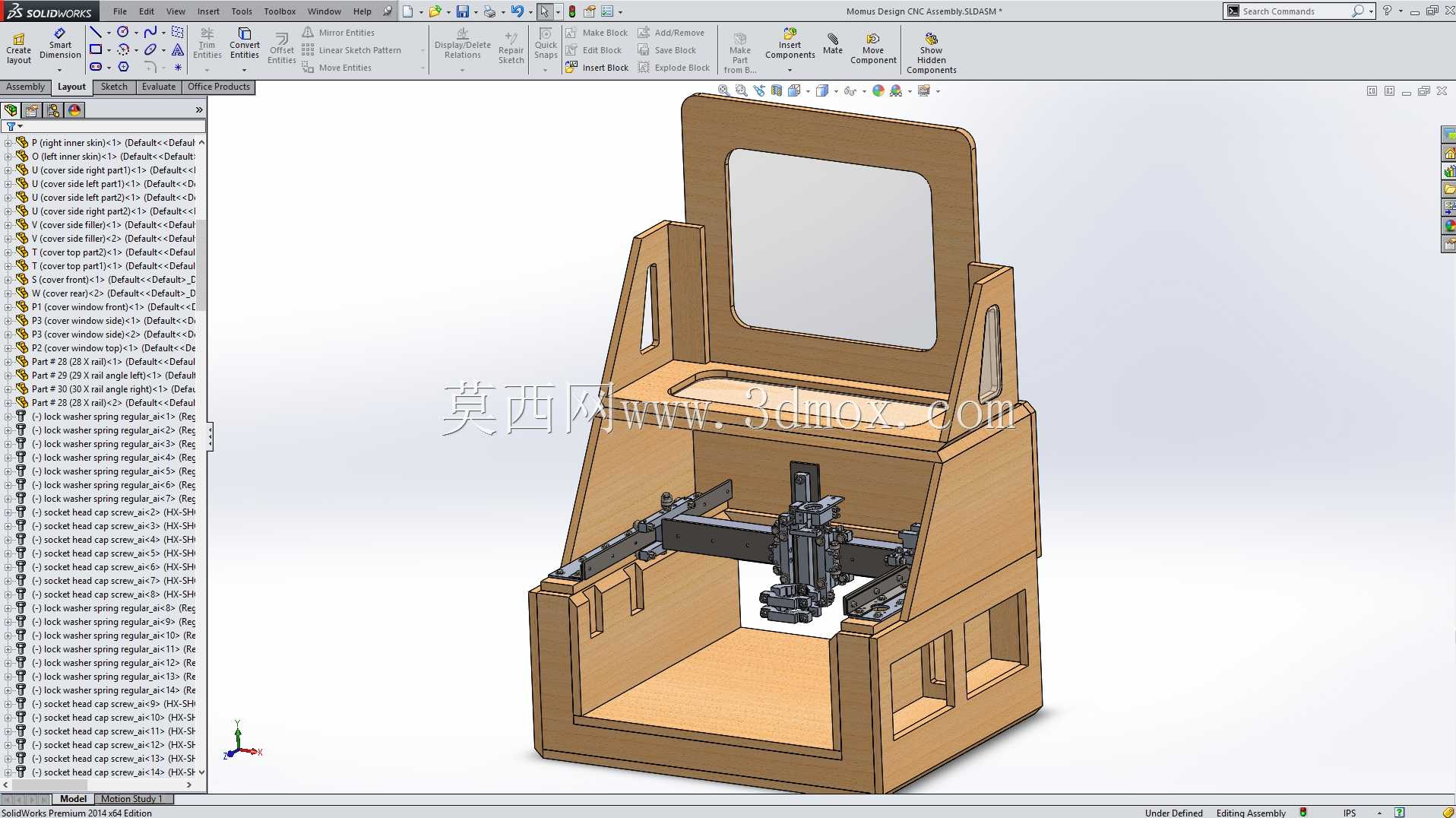1456x818 pixels.
Task: Choose the Spline sketch tool
Action: pyautogui.click(x=150, y=32)
